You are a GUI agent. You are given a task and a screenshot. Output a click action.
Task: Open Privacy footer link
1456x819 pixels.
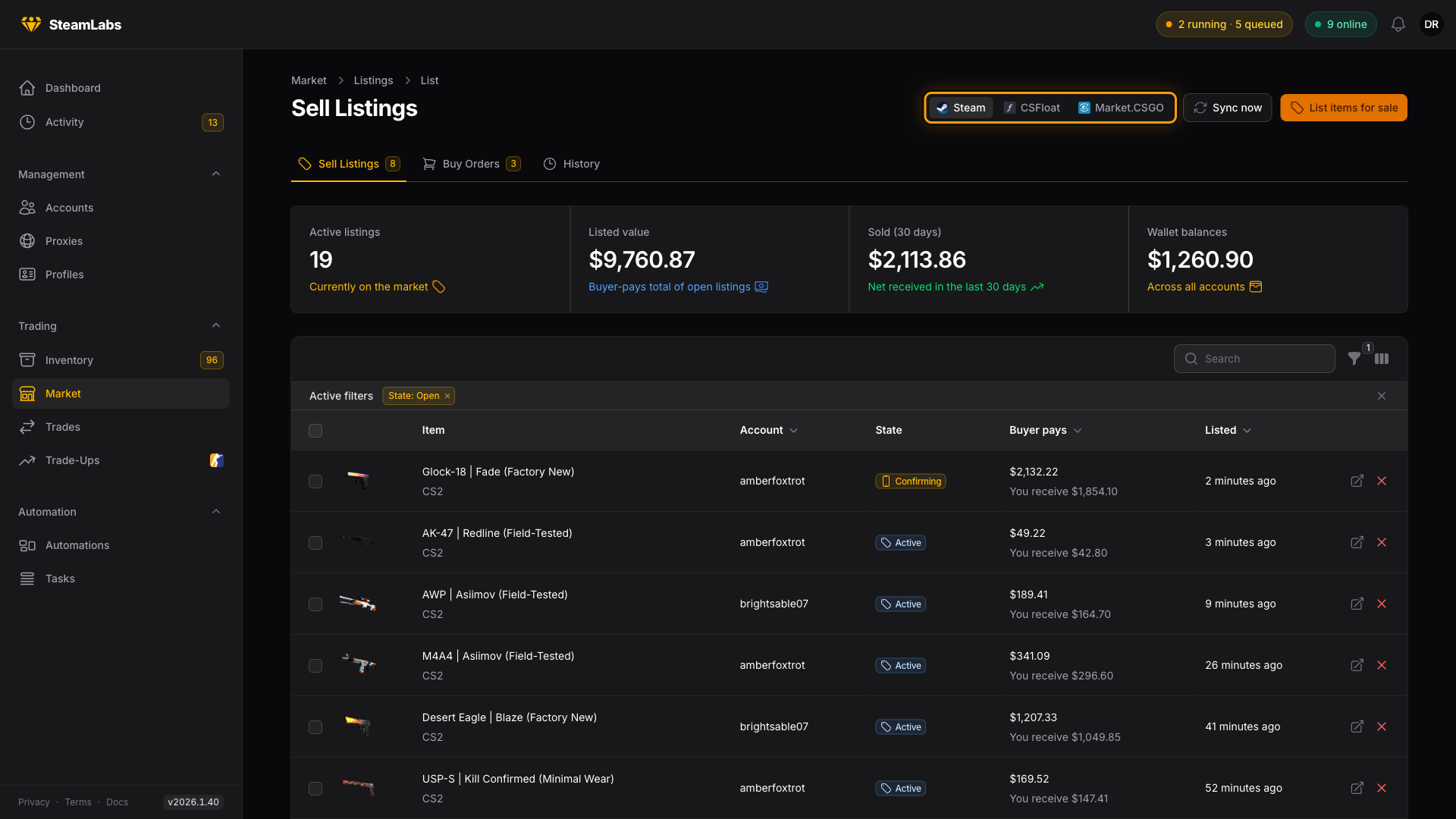[x=34, y=802]
